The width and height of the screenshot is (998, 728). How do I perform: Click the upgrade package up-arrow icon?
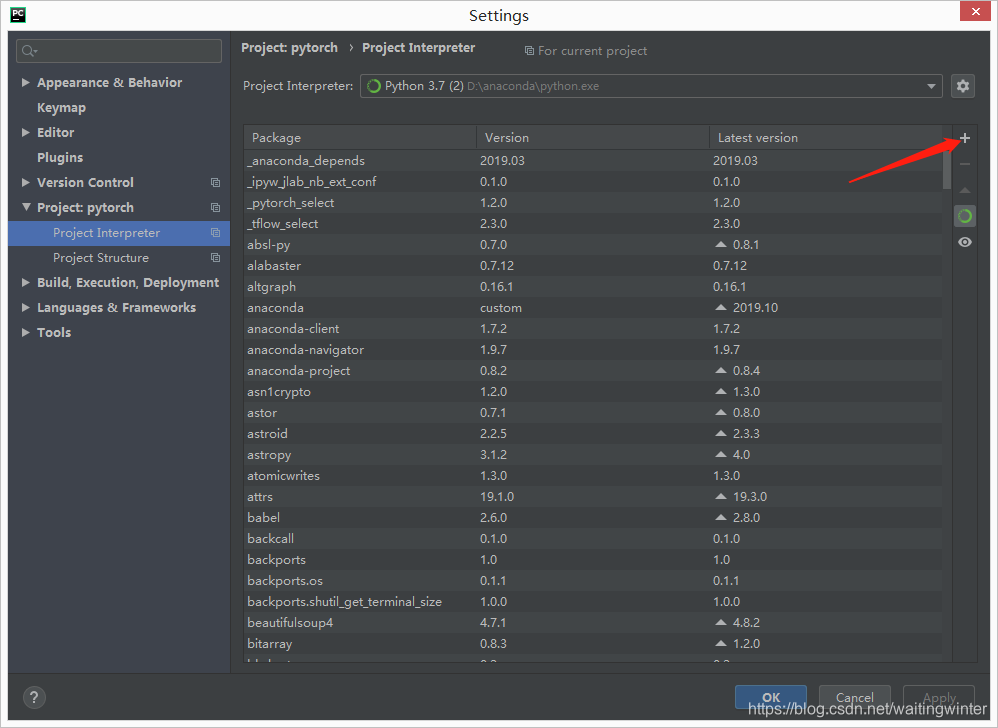(x=965, y=190)
